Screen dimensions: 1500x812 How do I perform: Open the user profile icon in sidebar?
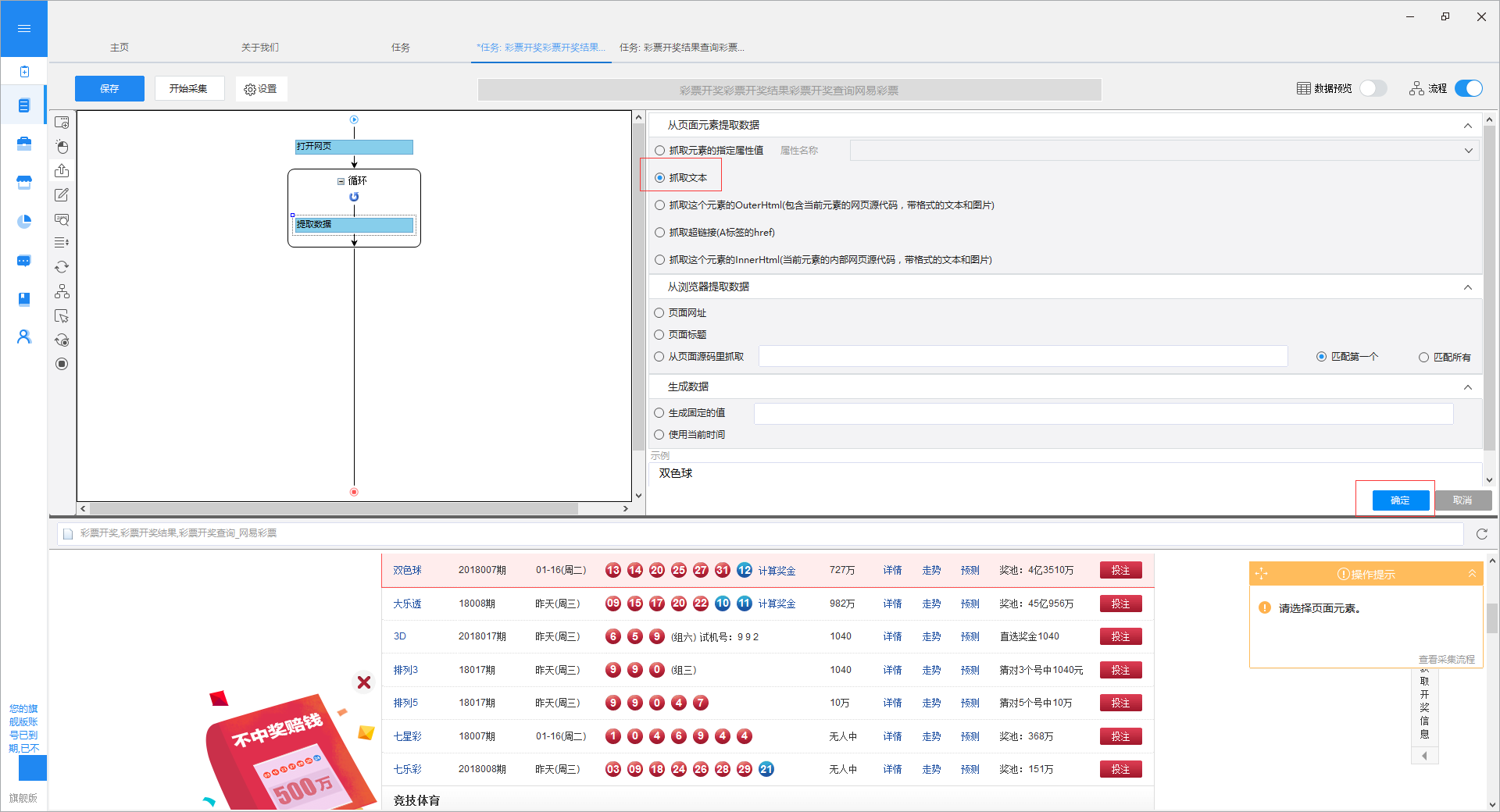click(x=24, y=337)
